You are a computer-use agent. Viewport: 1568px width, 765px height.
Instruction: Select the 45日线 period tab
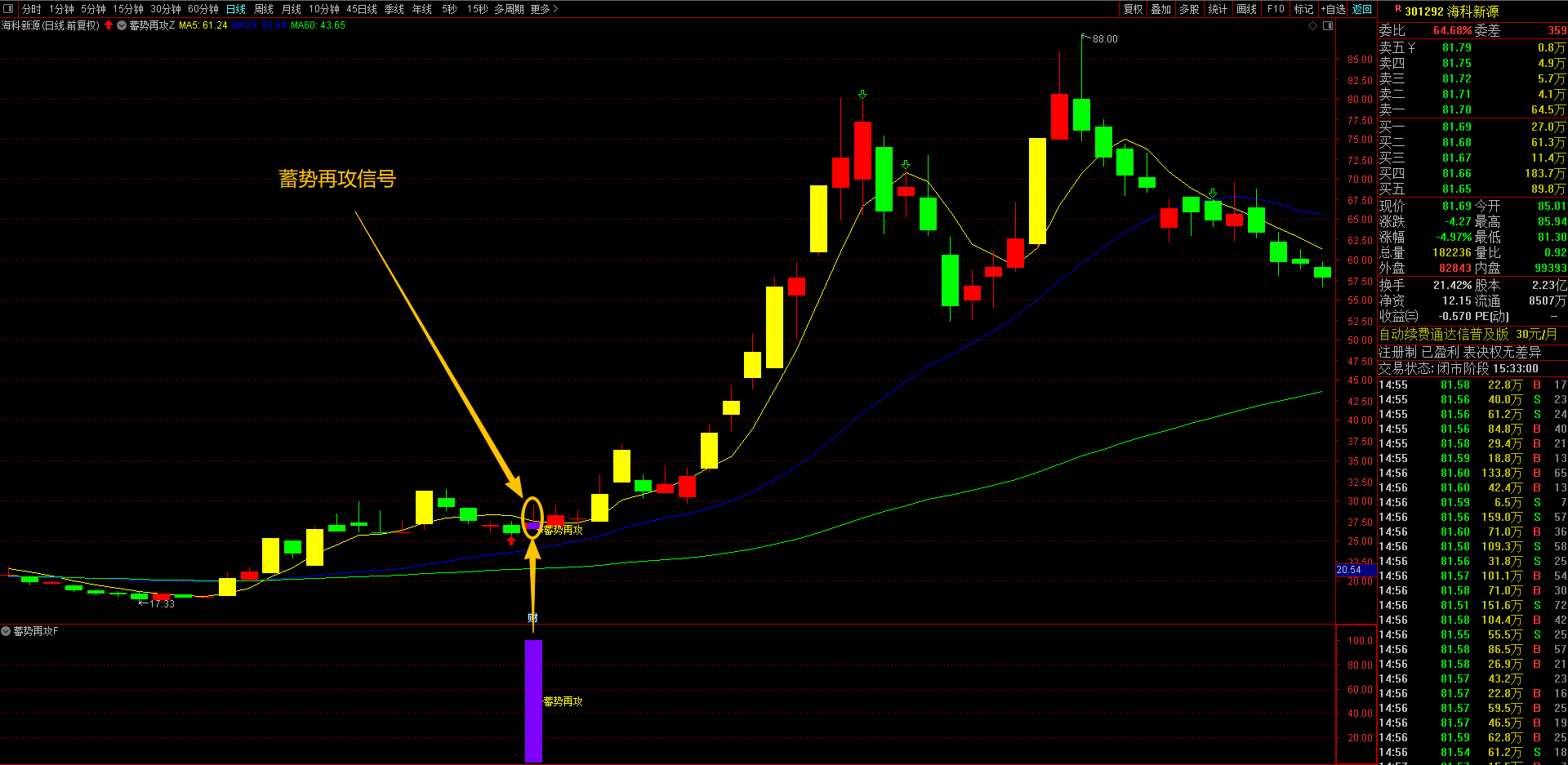pos(362,9)
